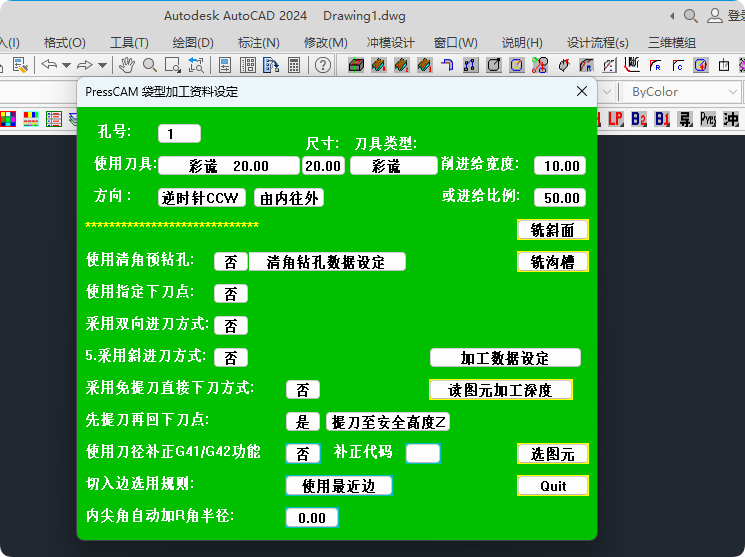Click the red and green circles path icon

point(540,65)
